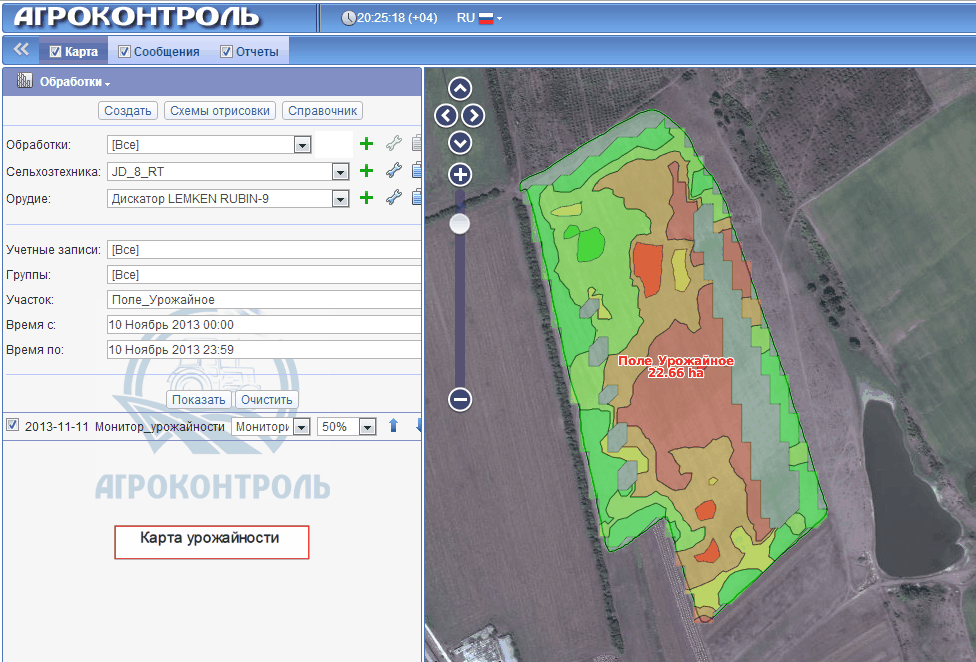
Task: Zoom out the map with minus button
Action: click(460, 400)
